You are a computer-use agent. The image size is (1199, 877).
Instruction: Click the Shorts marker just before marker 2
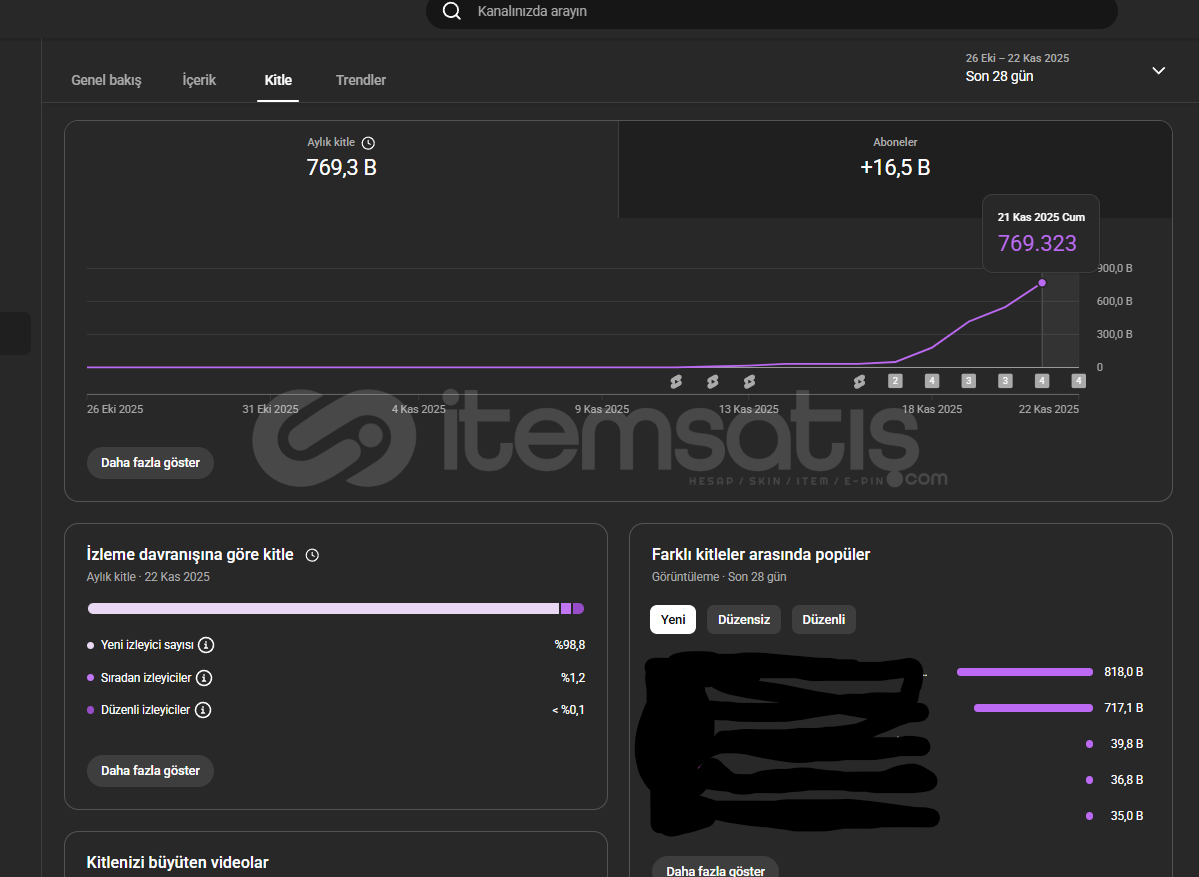[859, 381]
